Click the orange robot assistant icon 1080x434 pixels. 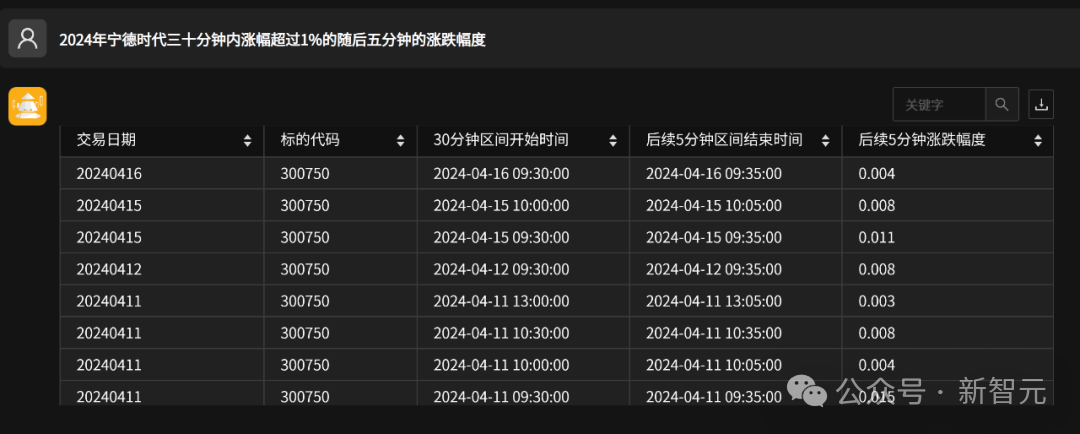click(28, 106)
